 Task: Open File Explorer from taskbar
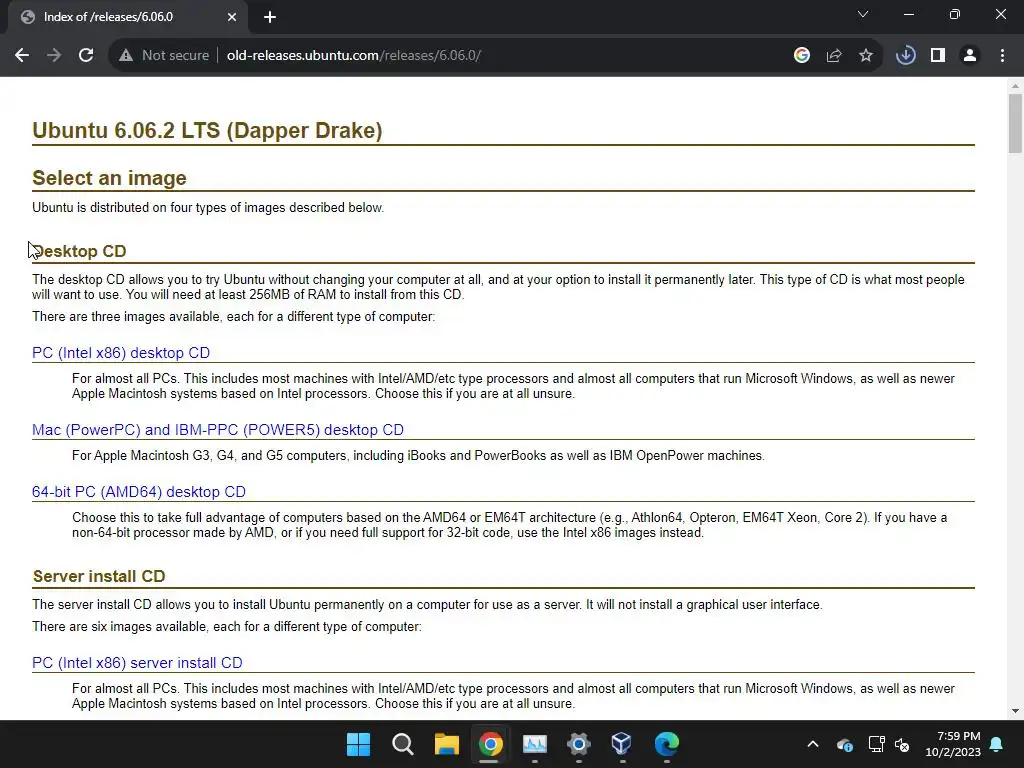[447, 744]
